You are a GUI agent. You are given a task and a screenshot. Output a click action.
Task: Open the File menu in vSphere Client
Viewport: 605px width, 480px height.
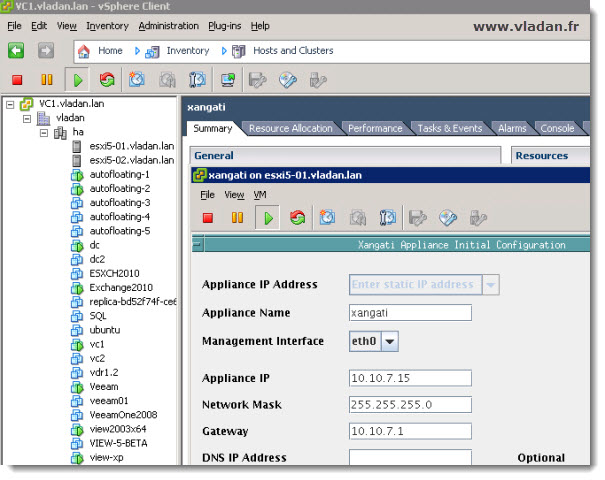(14, 26)
